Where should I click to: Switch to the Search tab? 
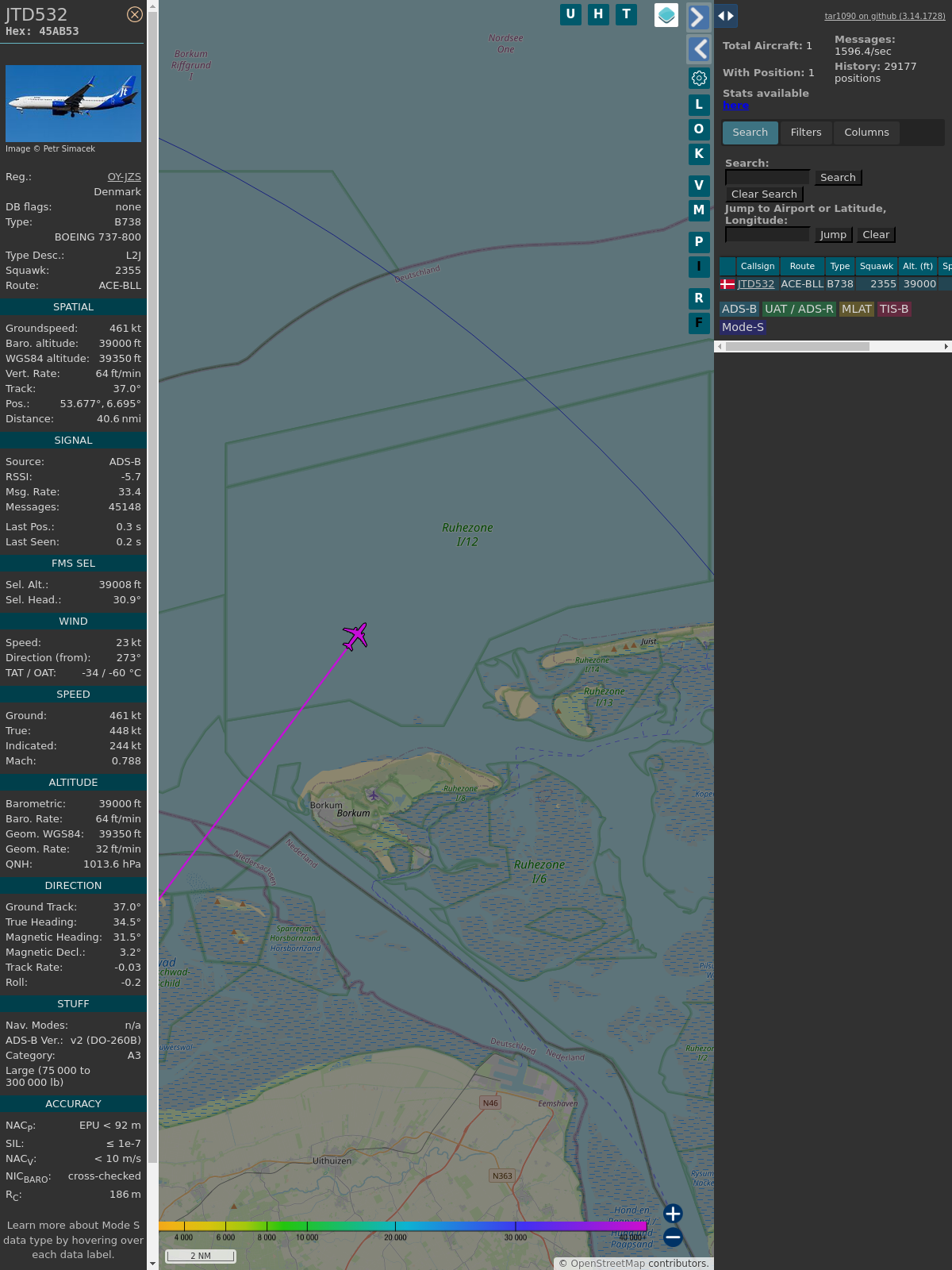(750, 133)
